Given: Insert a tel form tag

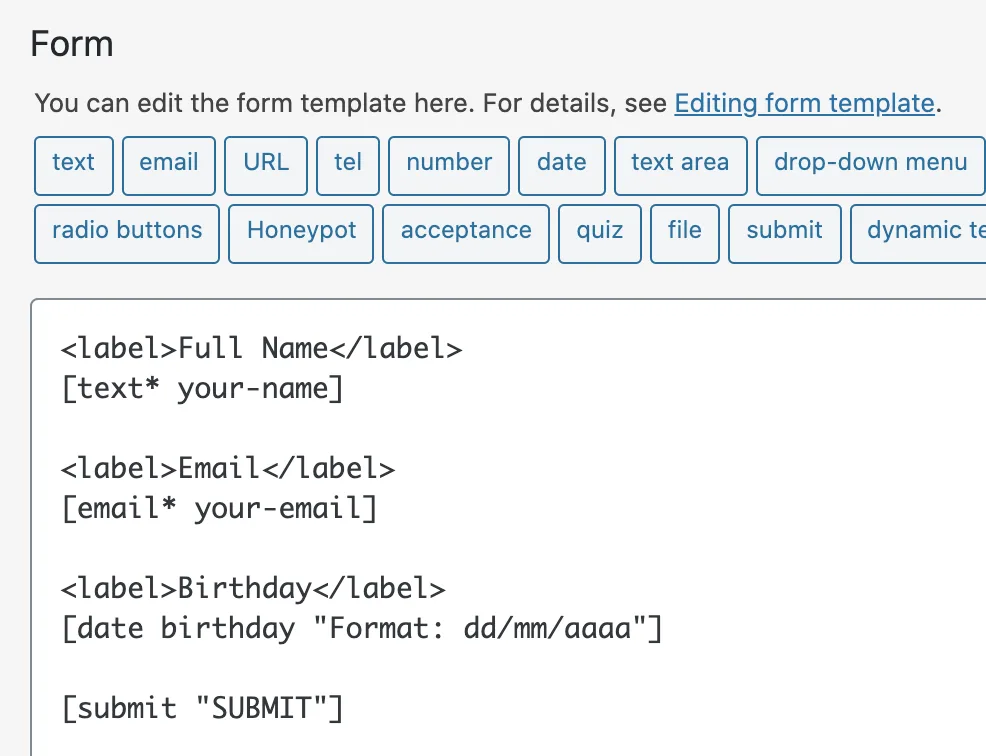Looking at the screenshot, I should 347,163.
